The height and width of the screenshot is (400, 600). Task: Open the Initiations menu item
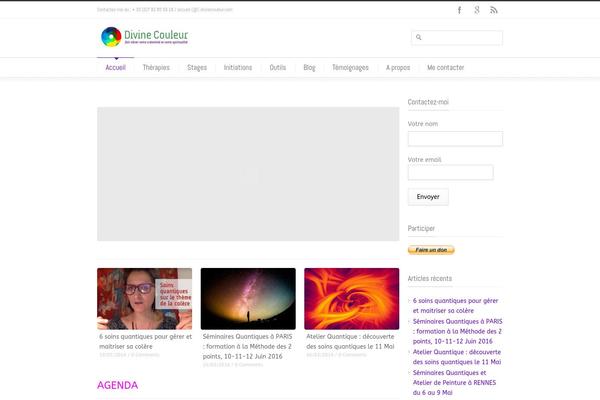(238, 68)
